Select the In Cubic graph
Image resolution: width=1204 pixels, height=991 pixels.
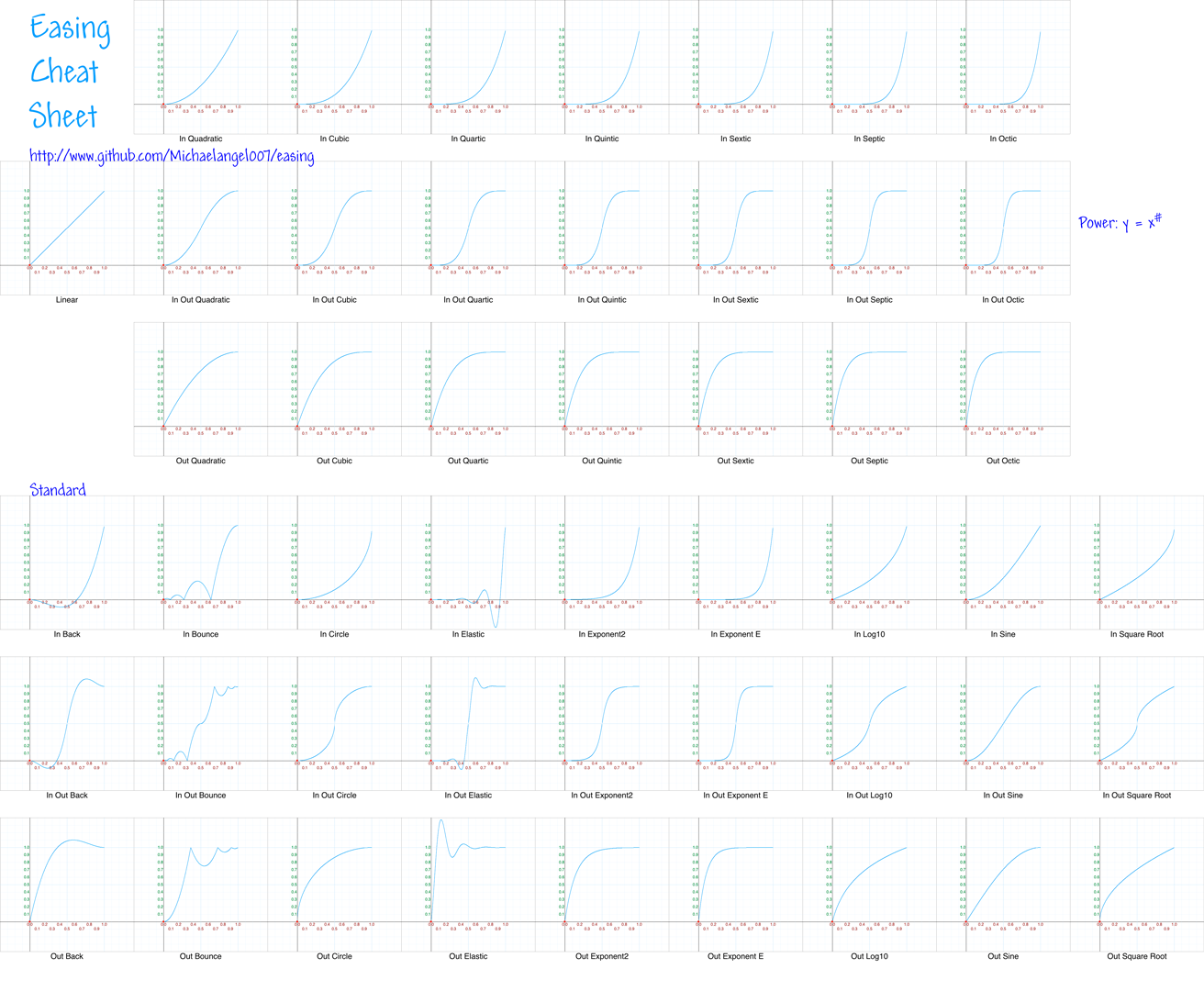click(335, 67)
